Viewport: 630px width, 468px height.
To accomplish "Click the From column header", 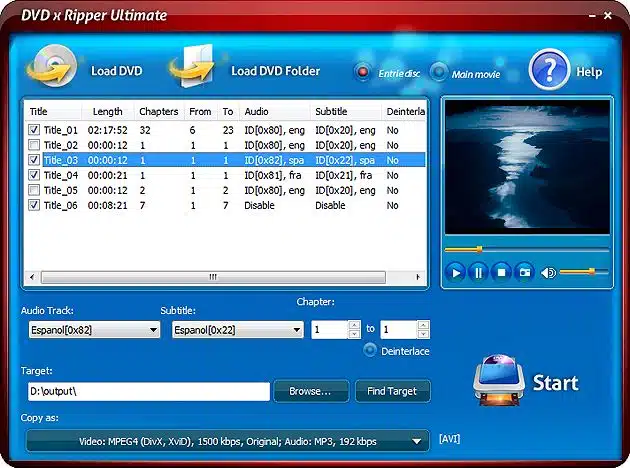I will (200, 111).
